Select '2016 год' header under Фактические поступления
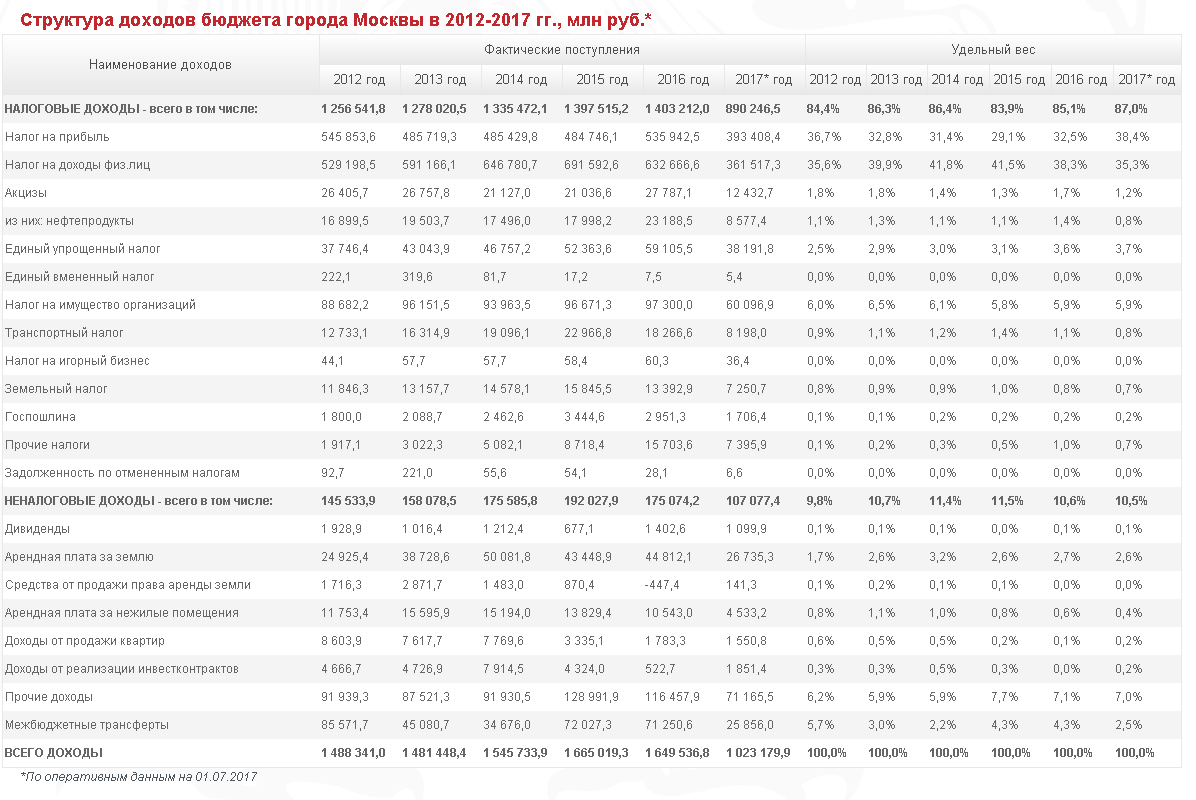The image size is (1196, 800). [x=683, y=79]
